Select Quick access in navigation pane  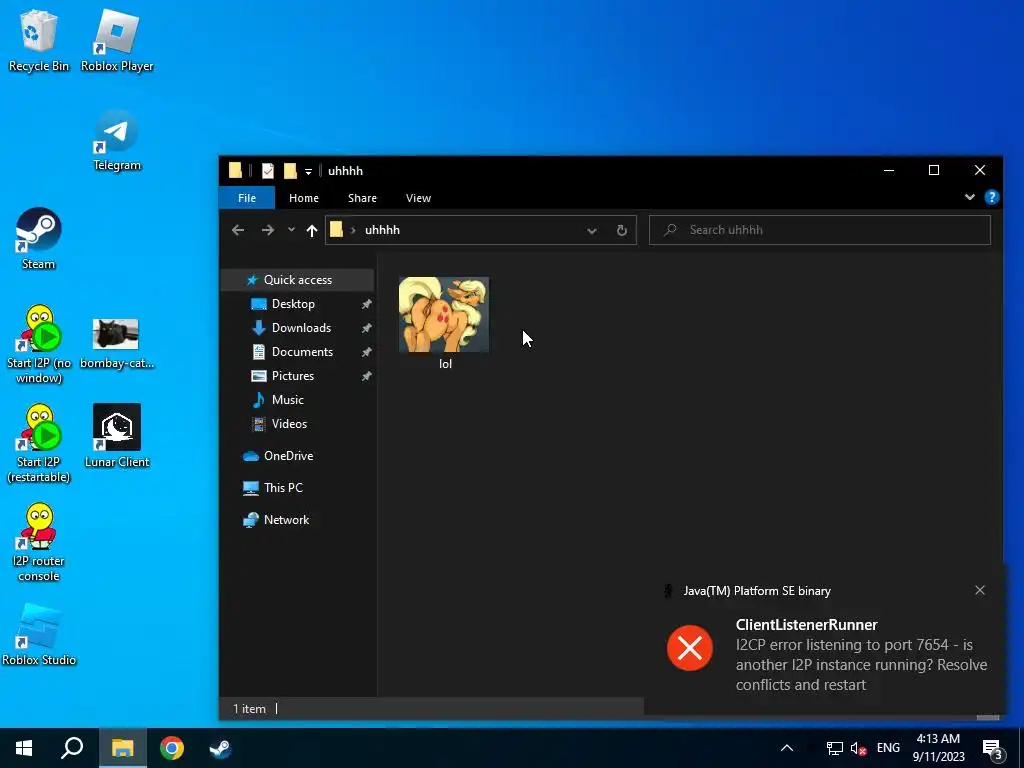point(298,280)
